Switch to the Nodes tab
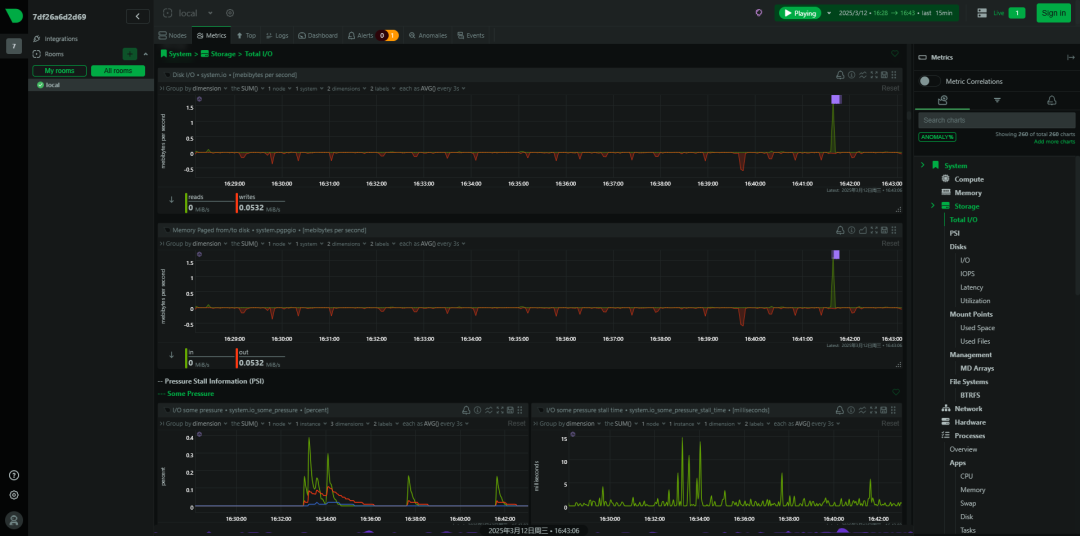1080x536 pixels. click(172, 35)
